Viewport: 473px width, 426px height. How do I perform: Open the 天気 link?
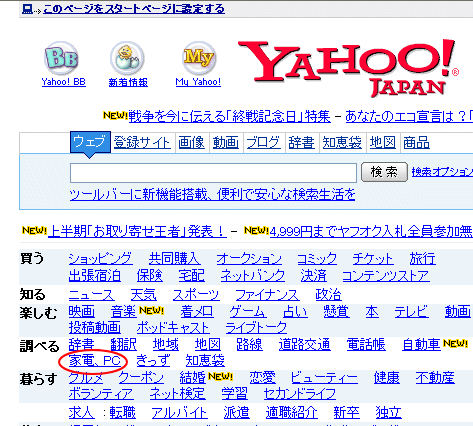pyautogui.click(x=143, y=295)
